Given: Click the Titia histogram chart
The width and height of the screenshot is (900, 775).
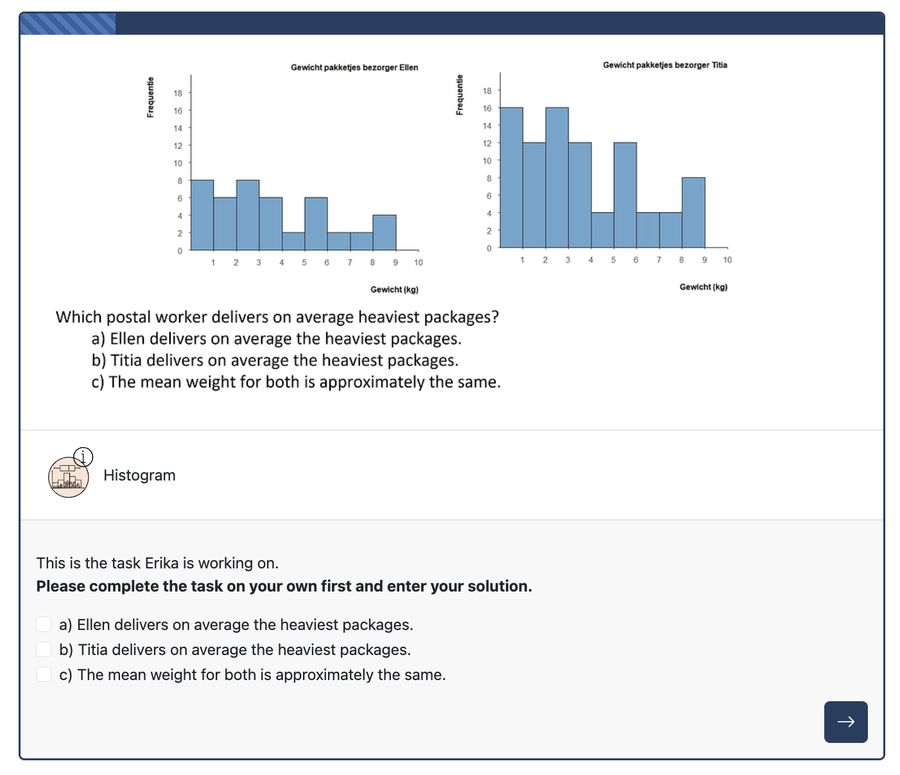Looking at the screenshot, I should click(x=593, y=176).
